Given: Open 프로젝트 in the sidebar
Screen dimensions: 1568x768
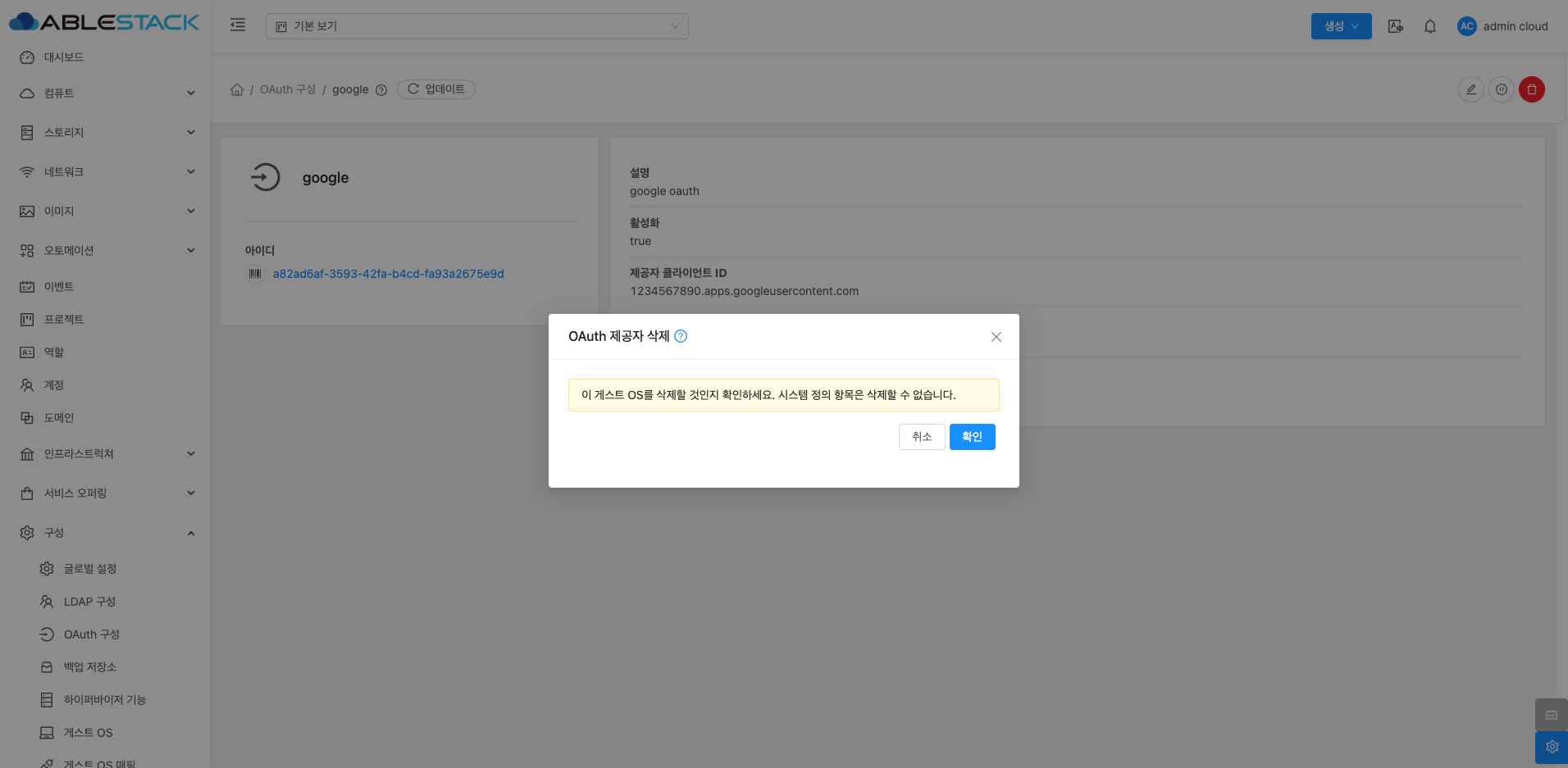Looking at the screenshot, I should pos(105,320).
